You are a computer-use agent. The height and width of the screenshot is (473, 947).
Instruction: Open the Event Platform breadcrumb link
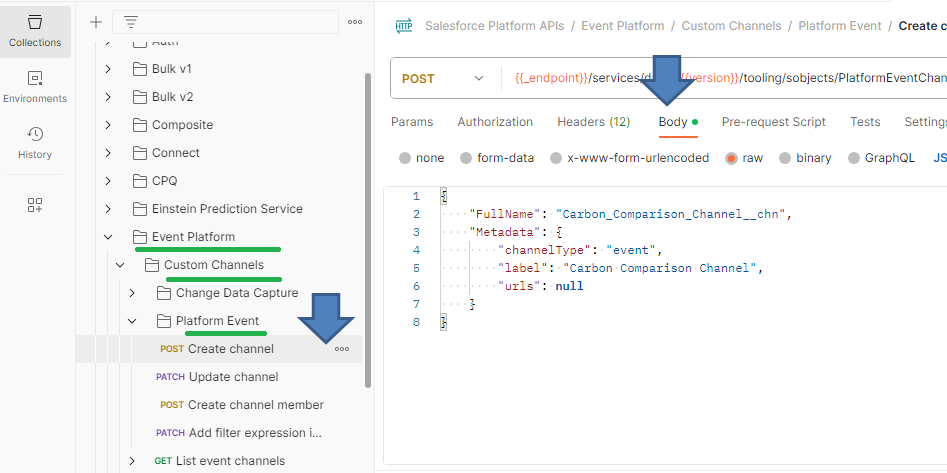pyautogui.click(x=623, y=26)
